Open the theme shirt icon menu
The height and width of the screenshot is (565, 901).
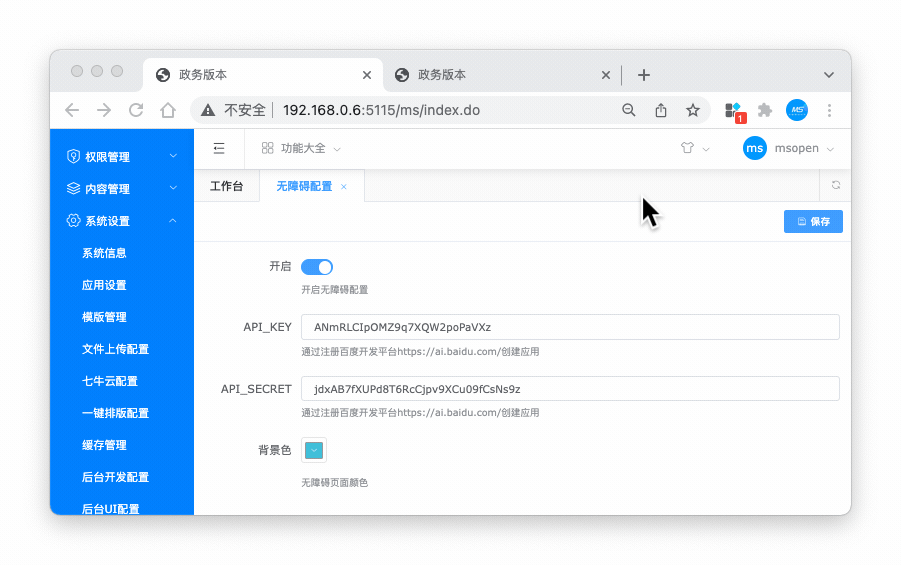tap(687, 148)
